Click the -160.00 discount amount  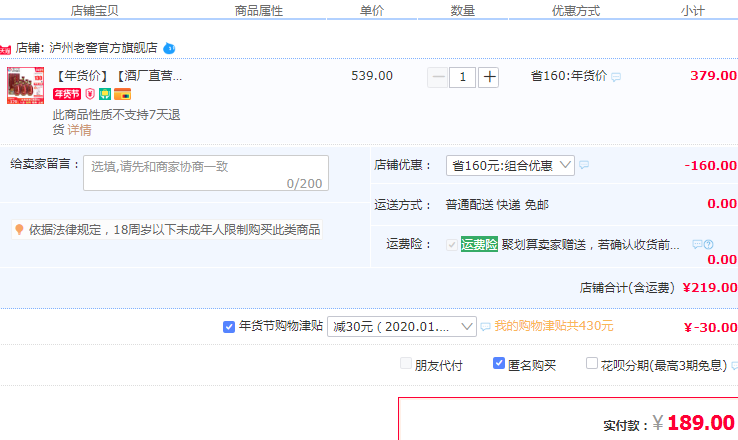711,166
